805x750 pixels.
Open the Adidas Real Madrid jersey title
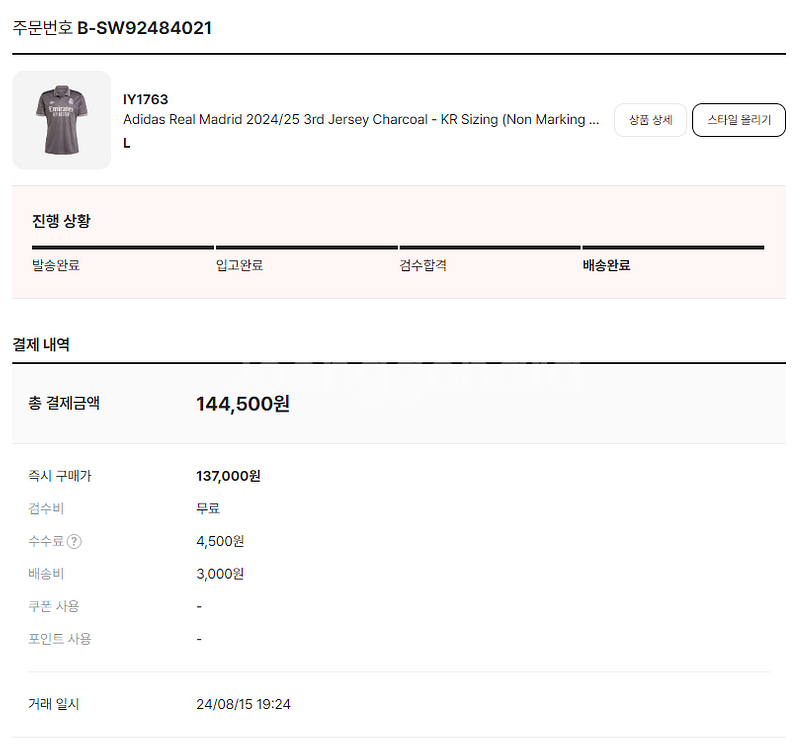pyautogui.click(x=361, y=120)
